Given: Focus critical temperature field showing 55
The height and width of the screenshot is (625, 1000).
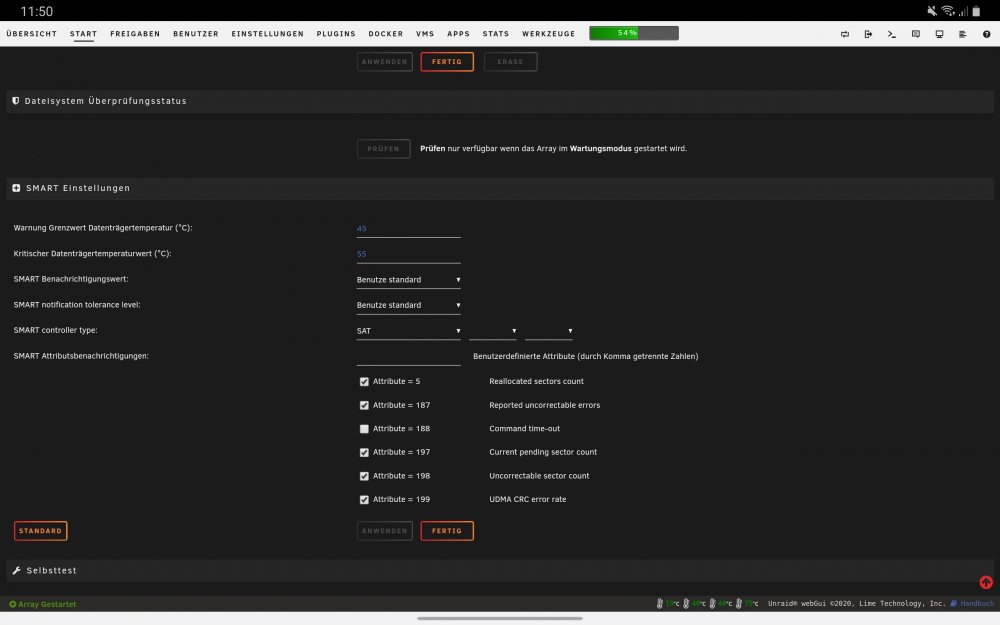Looking at the screenshot, I should (x=408, y=254).
